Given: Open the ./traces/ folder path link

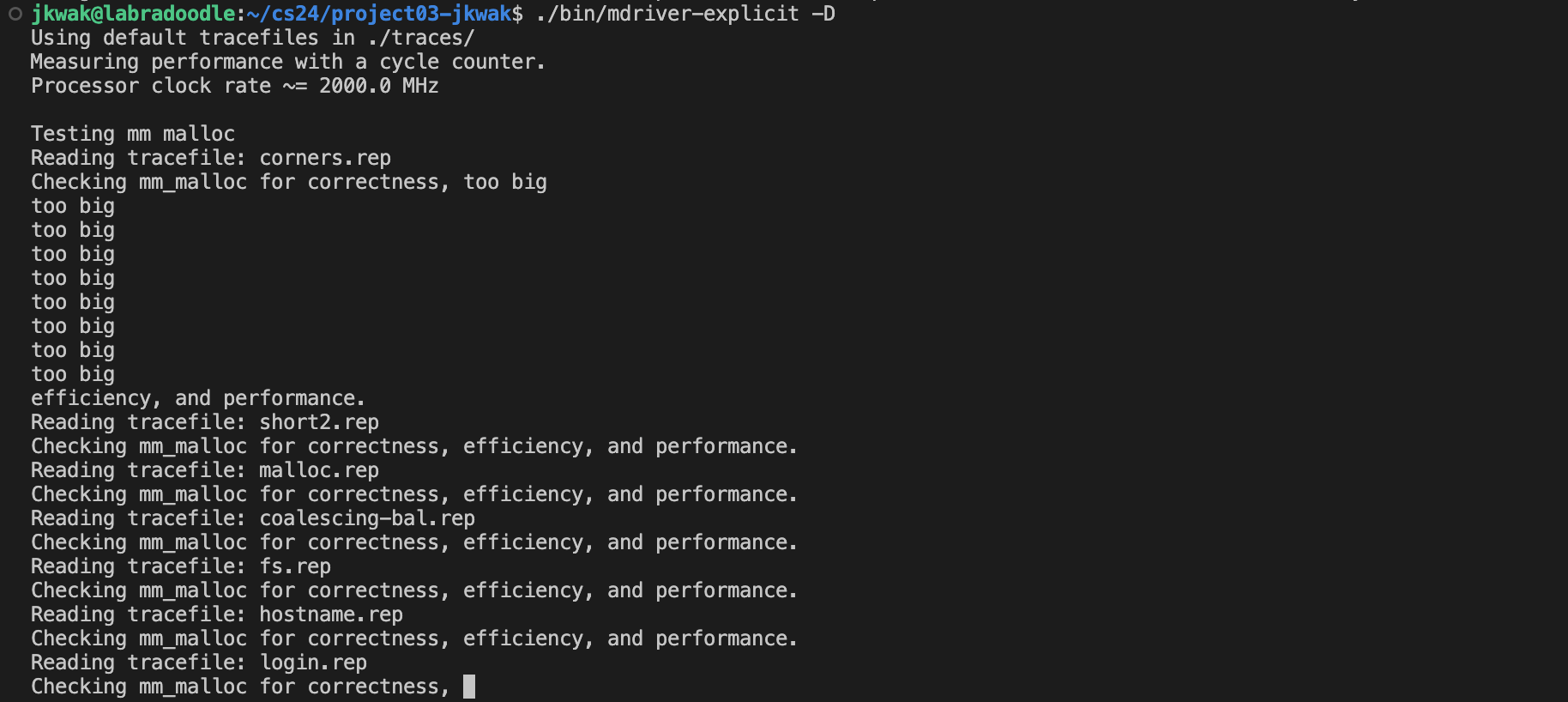Looking at the screenshot, I should click(420, 38).
